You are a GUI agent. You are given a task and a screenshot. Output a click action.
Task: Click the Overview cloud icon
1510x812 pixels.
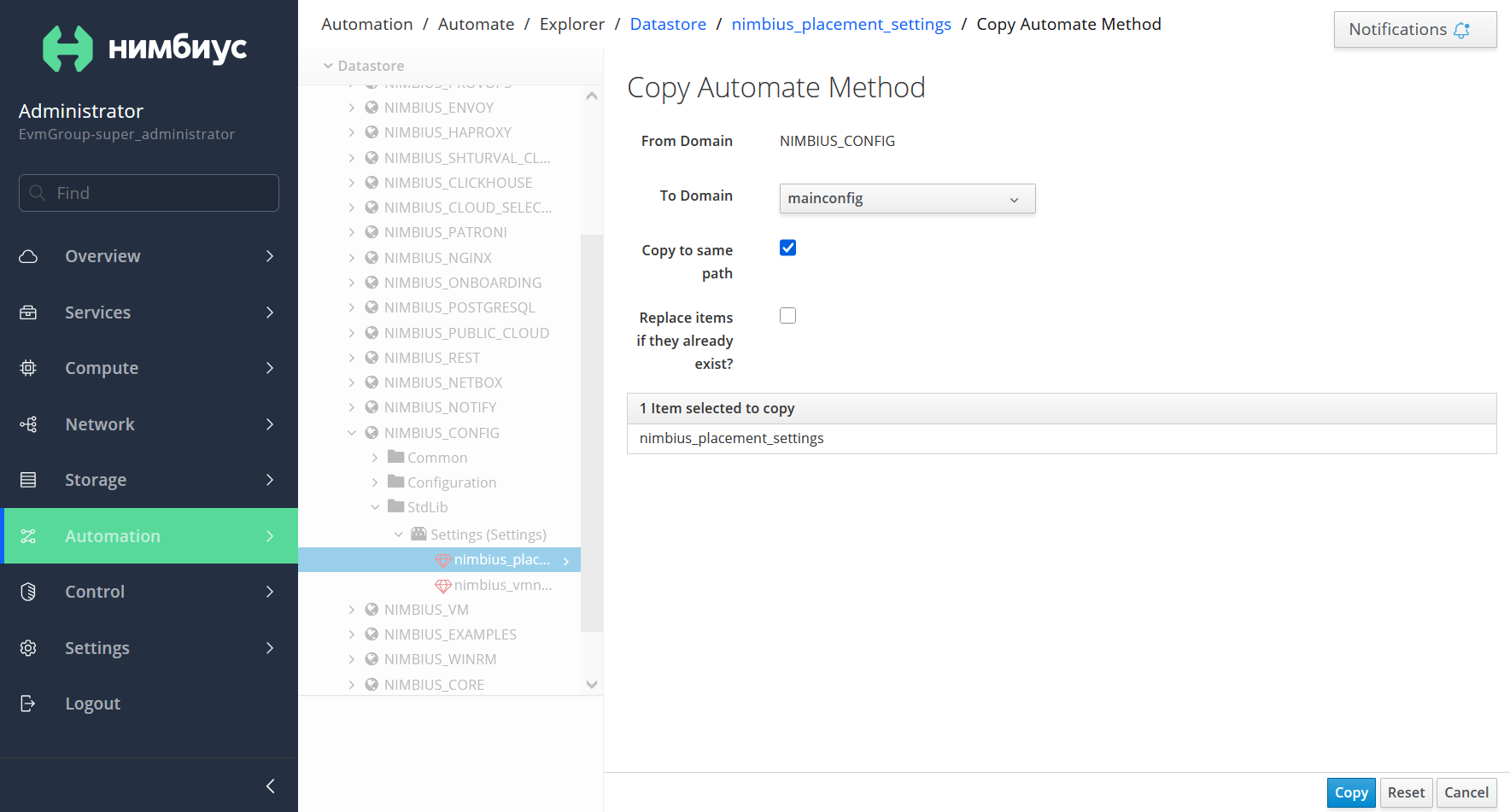coord(28,256)
